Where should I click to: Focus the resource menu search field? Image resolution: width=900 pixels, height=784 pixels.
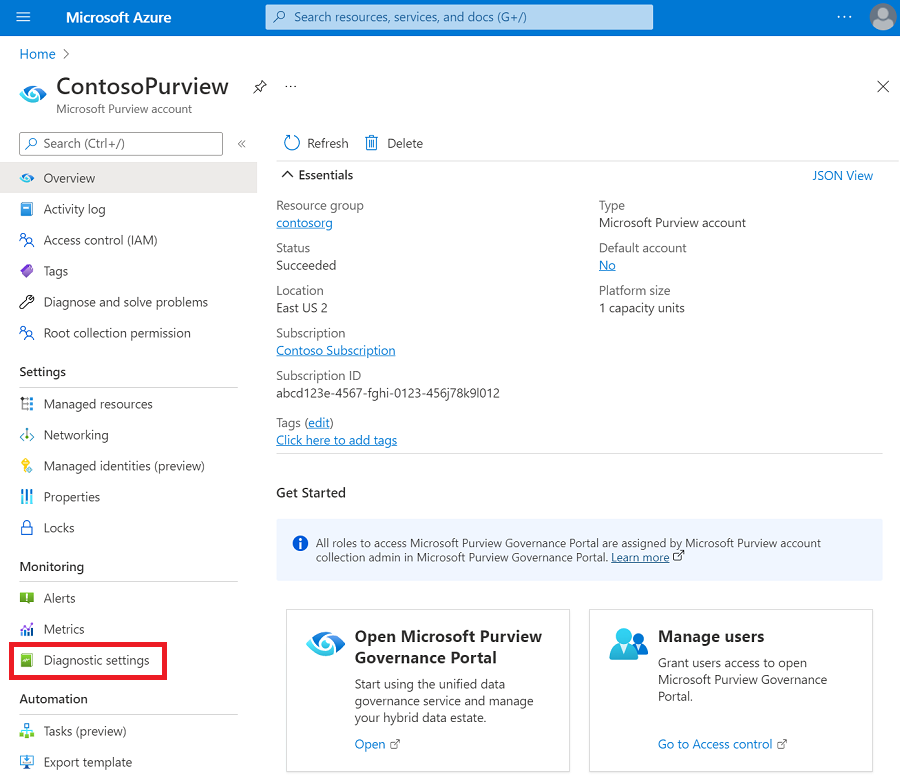[121, 143]
